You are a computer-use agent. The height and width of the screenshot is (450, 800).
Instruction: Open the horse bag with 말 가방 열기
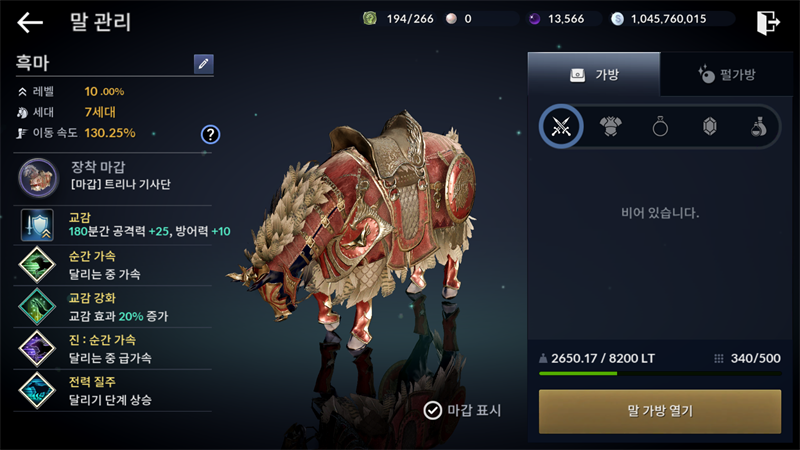(660, 411)
